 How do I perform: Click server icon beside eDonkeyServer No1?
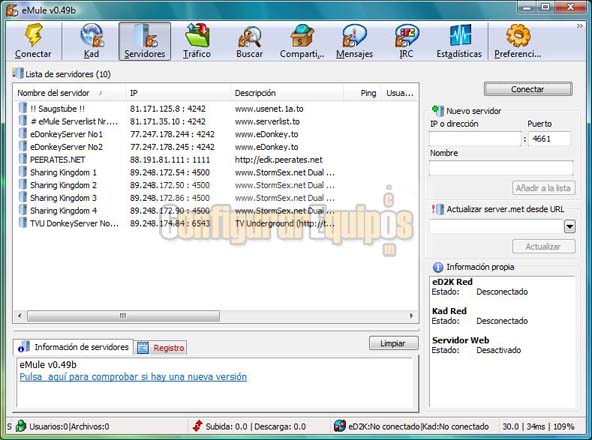[x=23, y=133]
